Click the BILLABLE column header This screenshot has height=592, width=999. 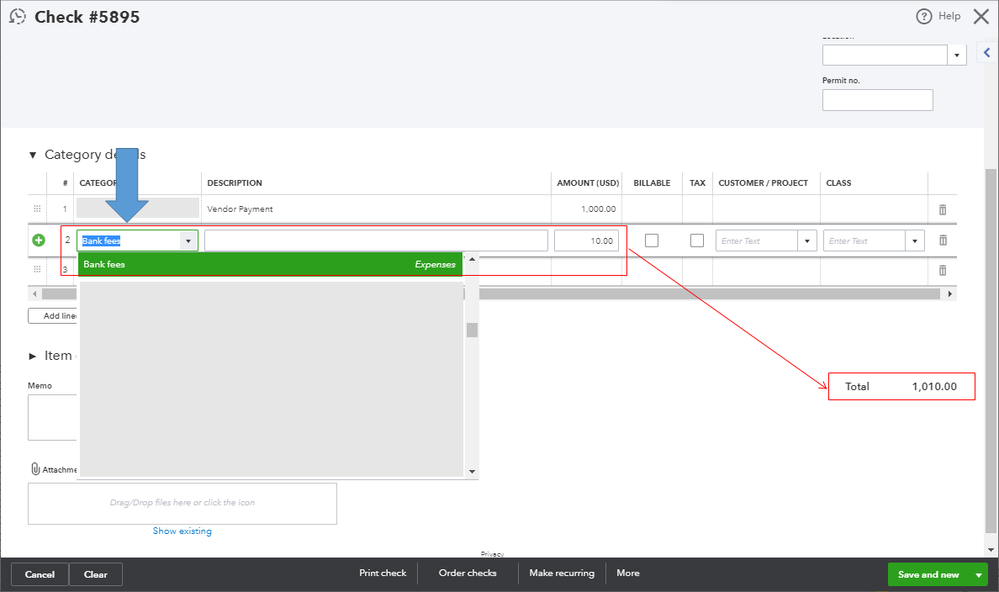coord(651,183)
